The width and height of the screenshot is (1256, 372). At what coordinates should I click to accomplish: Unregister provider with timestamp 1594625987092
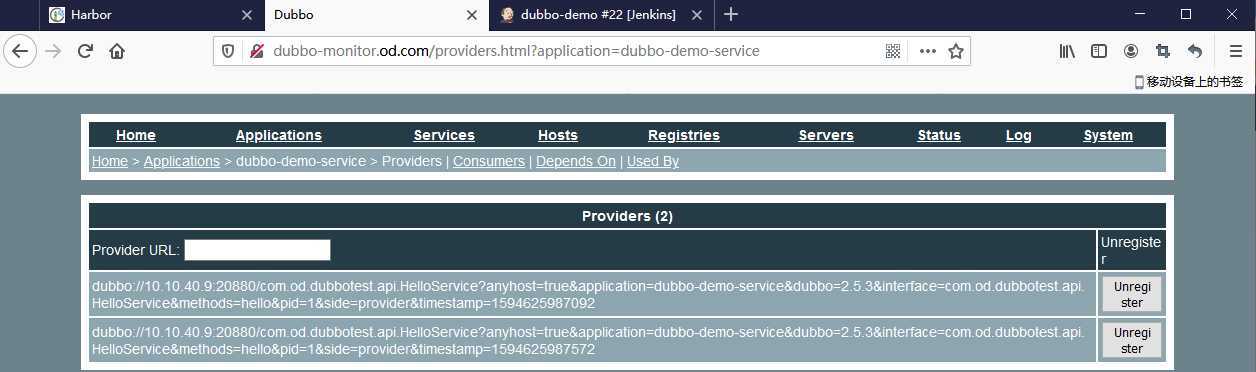[1132, 294]
